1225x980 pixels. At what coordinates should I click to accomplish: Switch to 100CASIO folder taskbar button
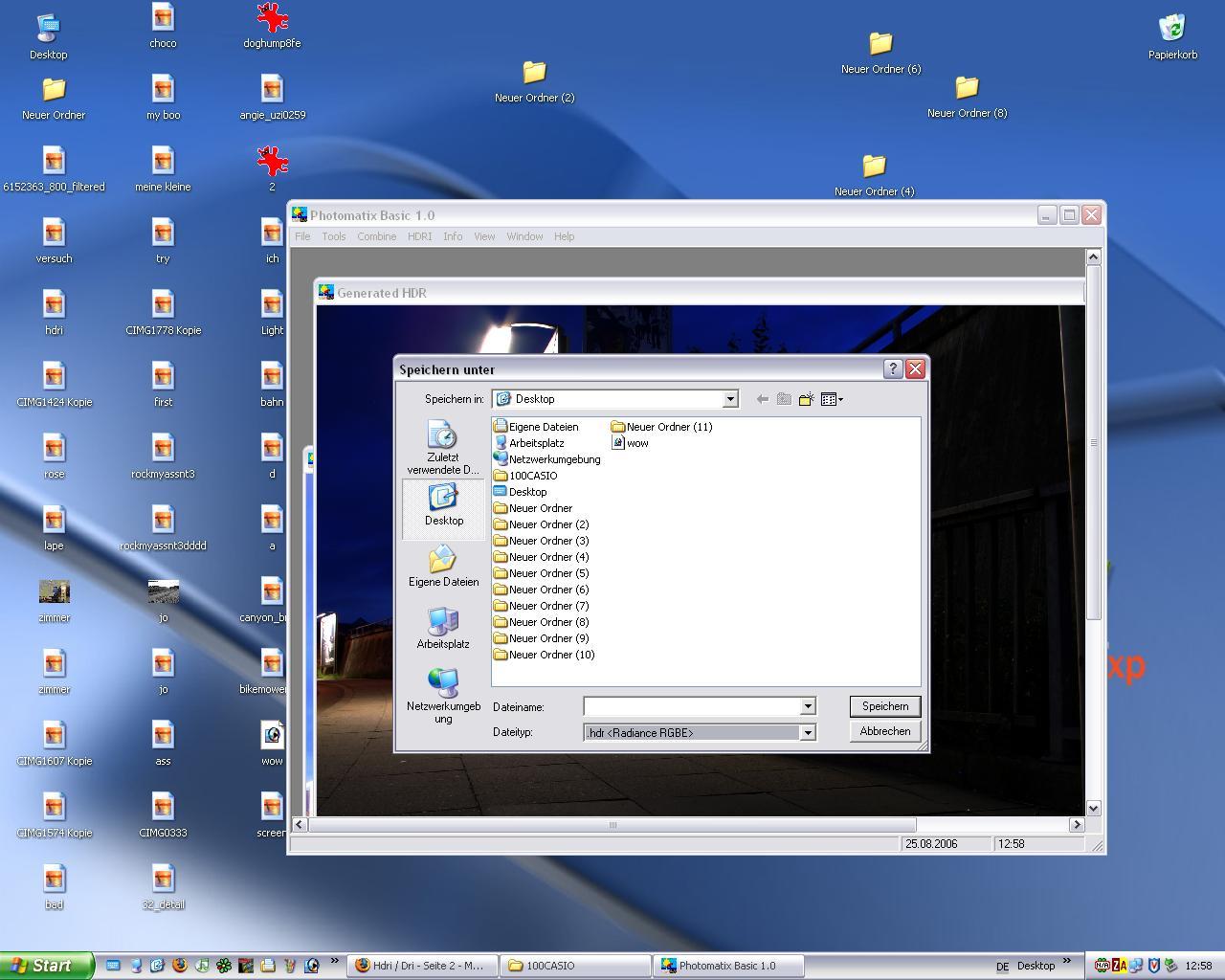575,966
